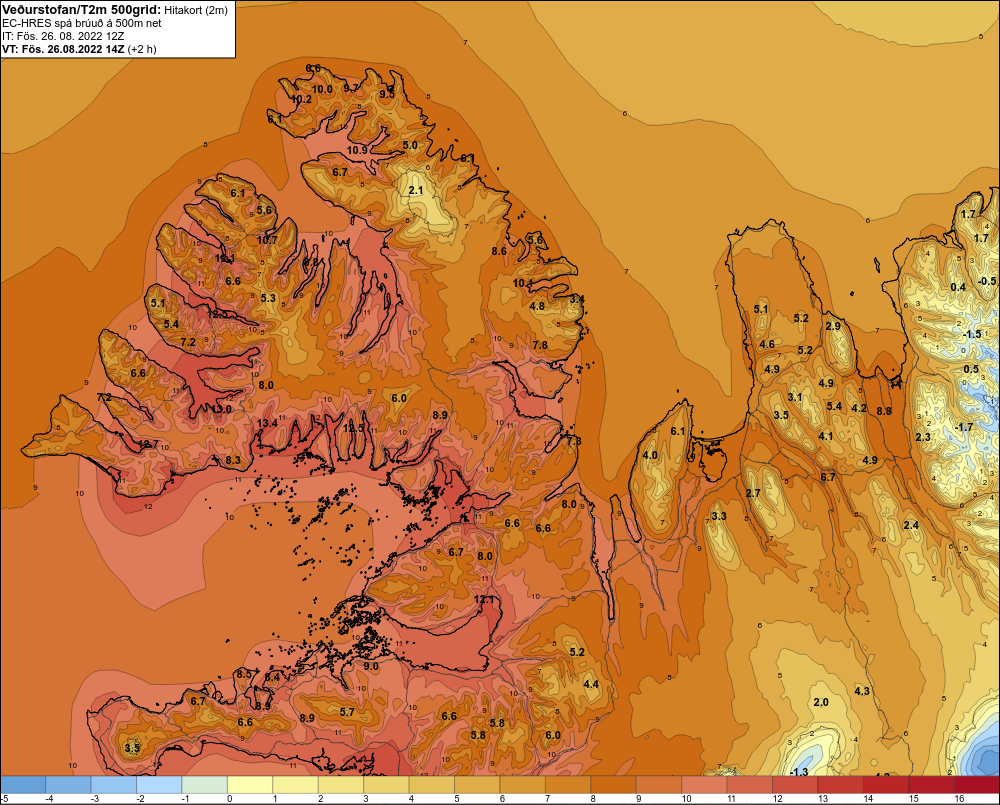1000x805 pixels.
Task: Click the 8.6 temperature label
Action: (499, 251)
